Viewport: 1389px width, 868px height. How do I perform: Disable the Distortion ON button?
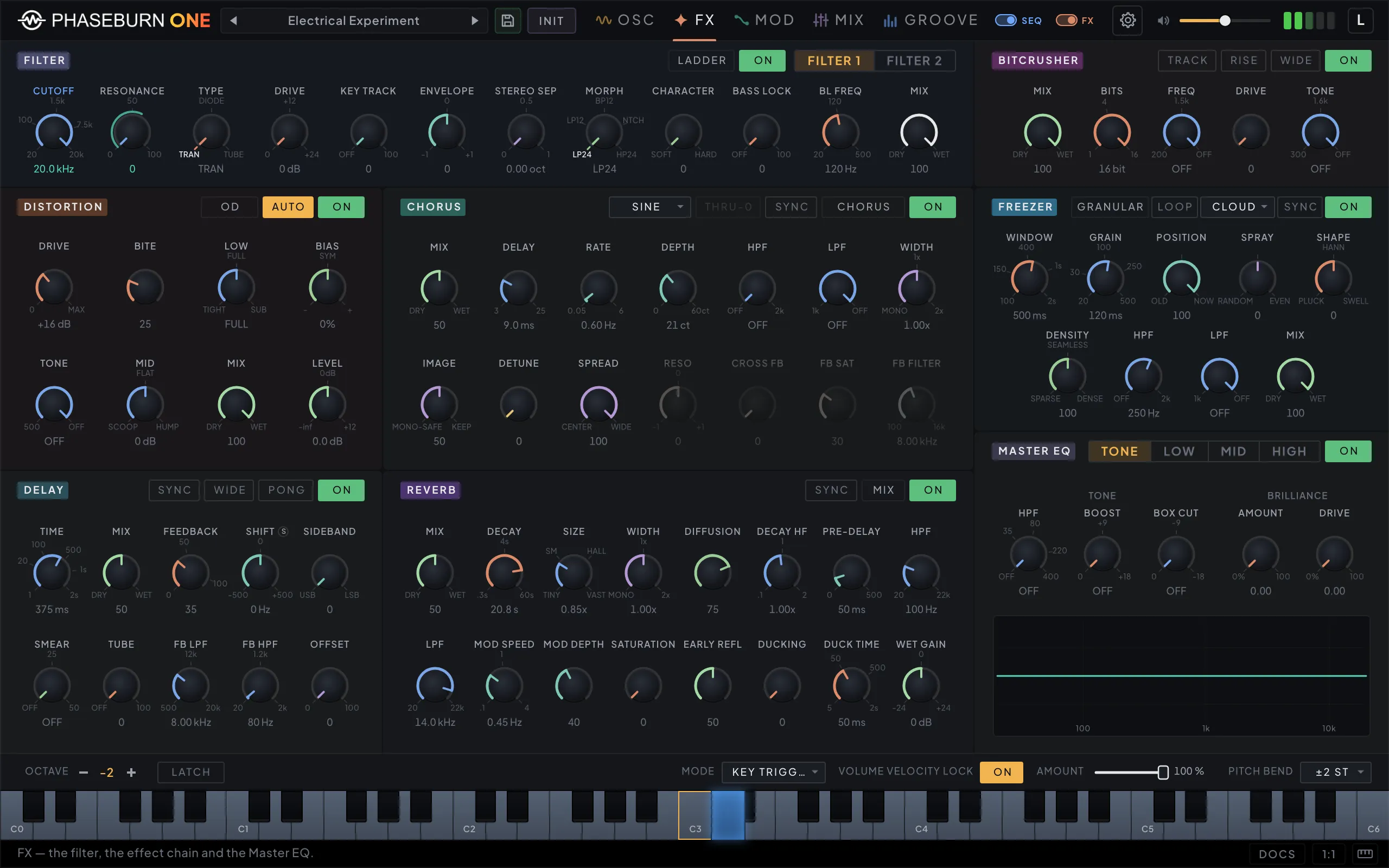(341, 207)
